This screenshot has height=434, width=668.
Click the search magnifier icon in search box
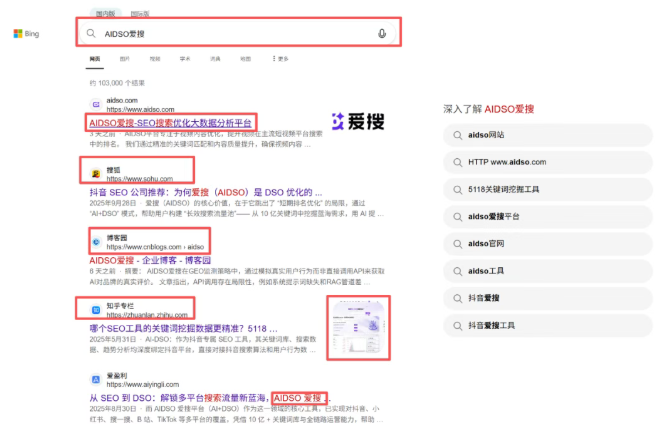[x=91, y=33]
